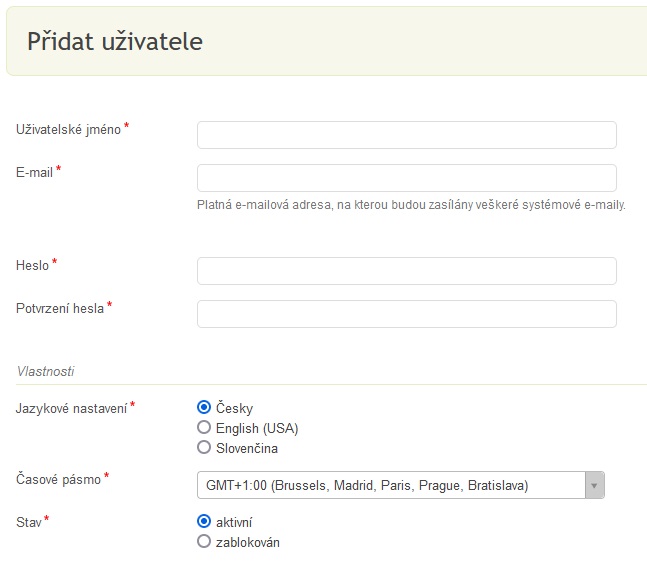The image size is (647, 566).
Task: Click the Heslo label text
Action: (x=32, y=265)
